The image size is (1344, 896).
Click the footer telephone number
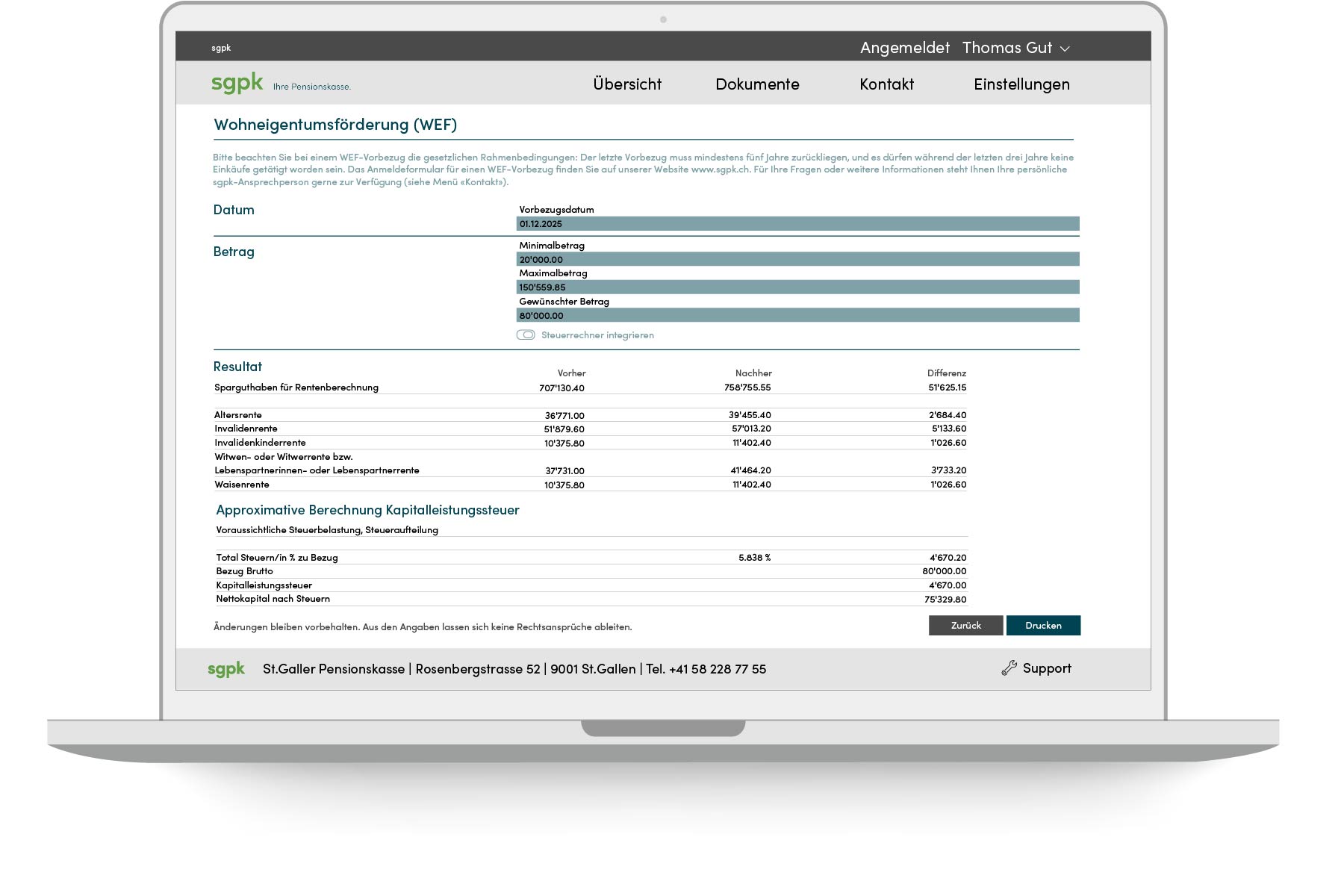coord(717,669)
